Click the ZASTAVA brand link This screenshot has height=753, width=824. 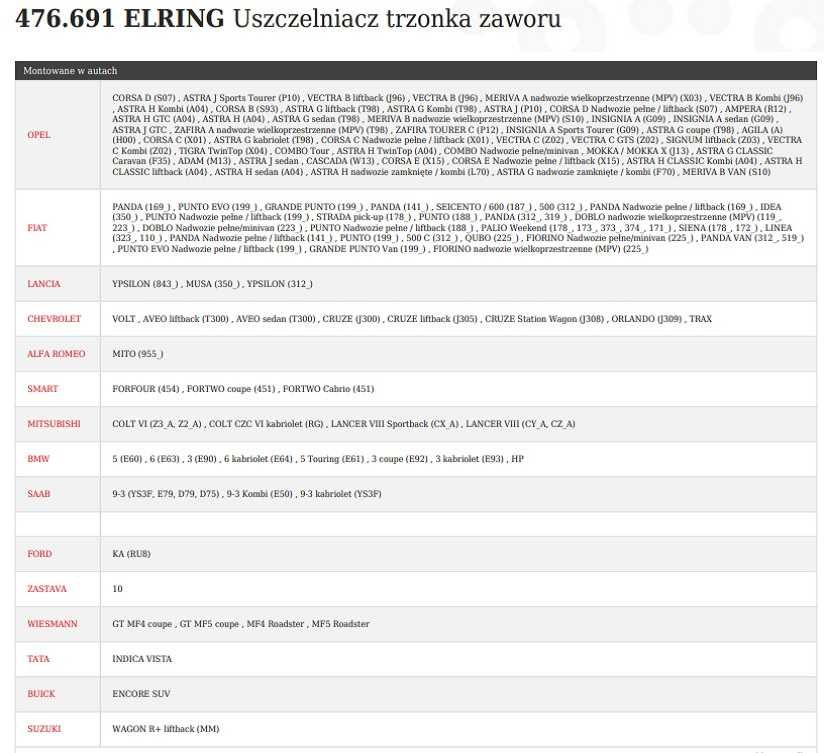47,589
